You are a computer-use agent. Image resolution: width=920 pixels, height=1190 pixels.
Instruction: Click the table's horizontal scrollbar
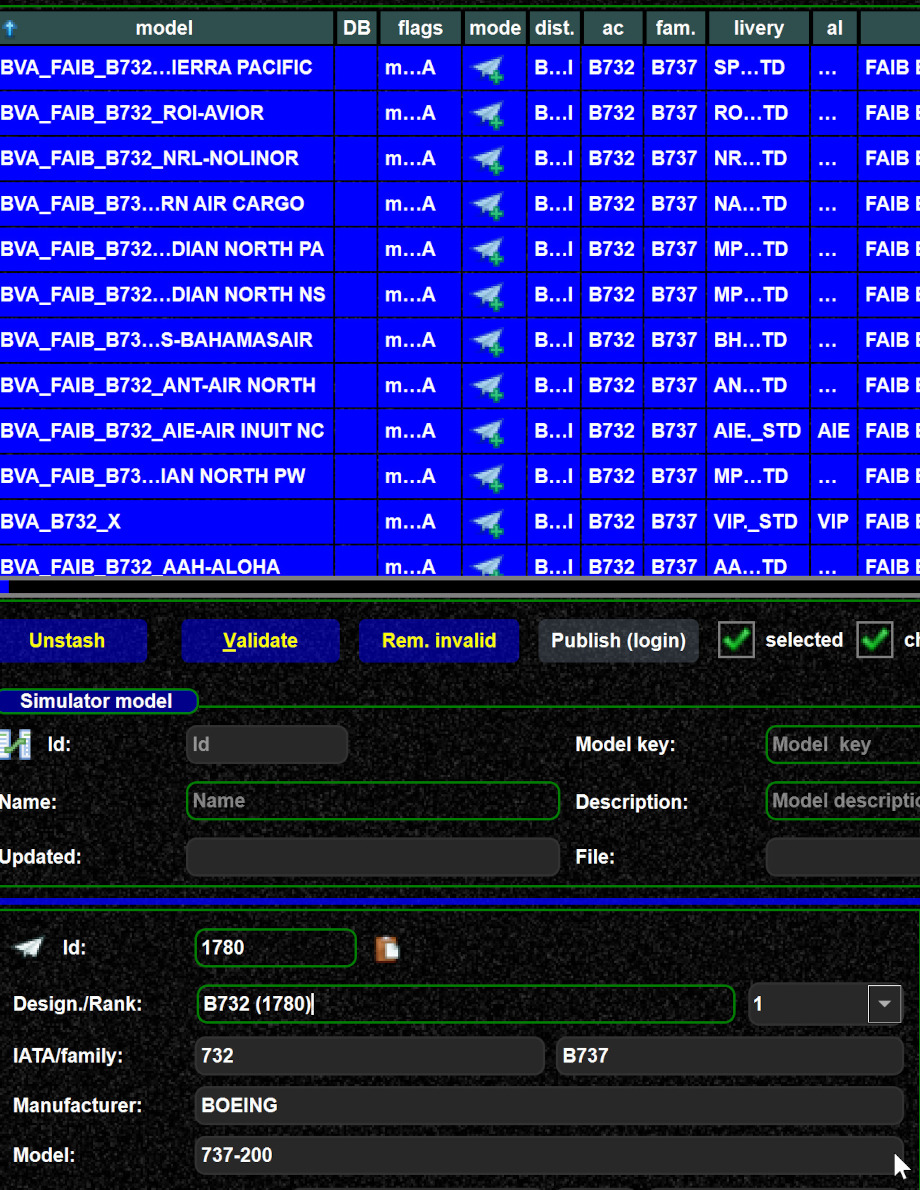point(460,587)
